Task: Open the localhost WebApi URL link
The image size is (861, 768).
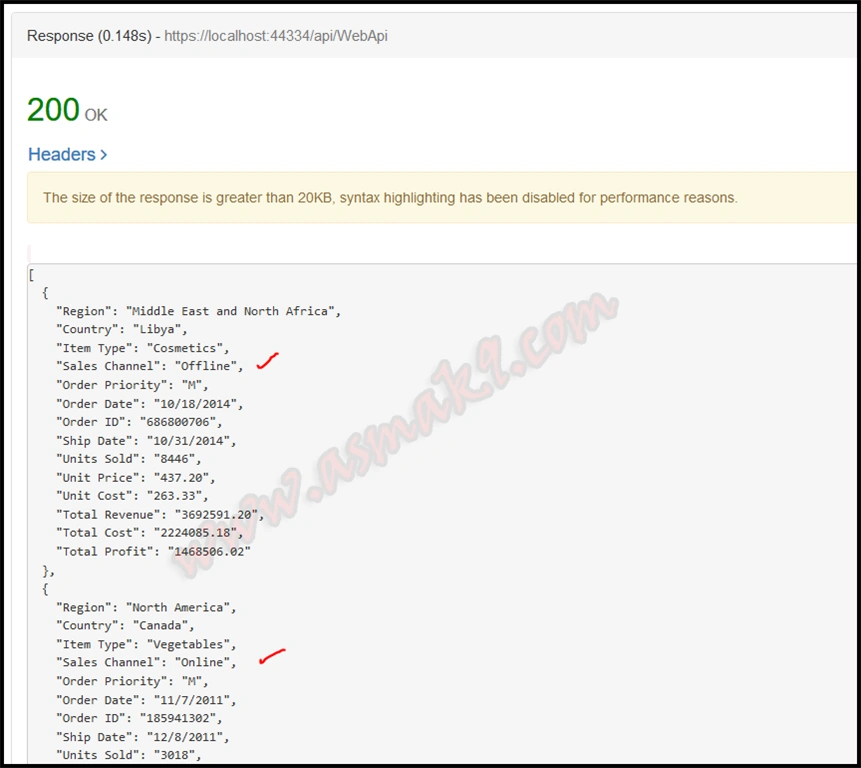Action: pyautogui.click(x=276, y=36)
